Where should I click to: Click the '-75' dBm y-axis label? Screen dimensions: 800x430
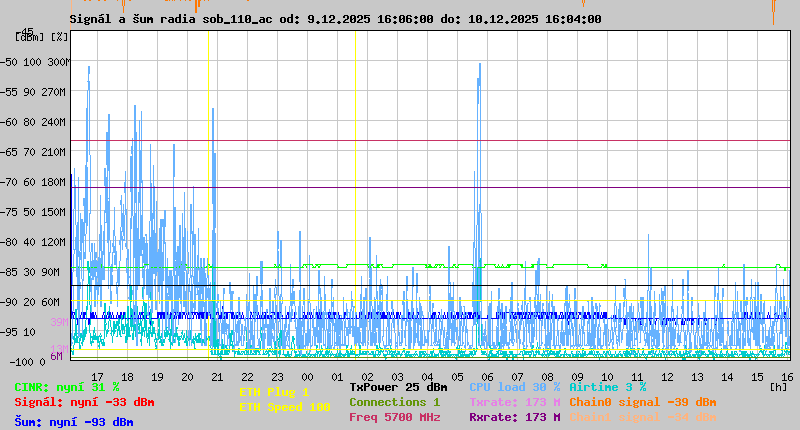click(x=9, y=212)
